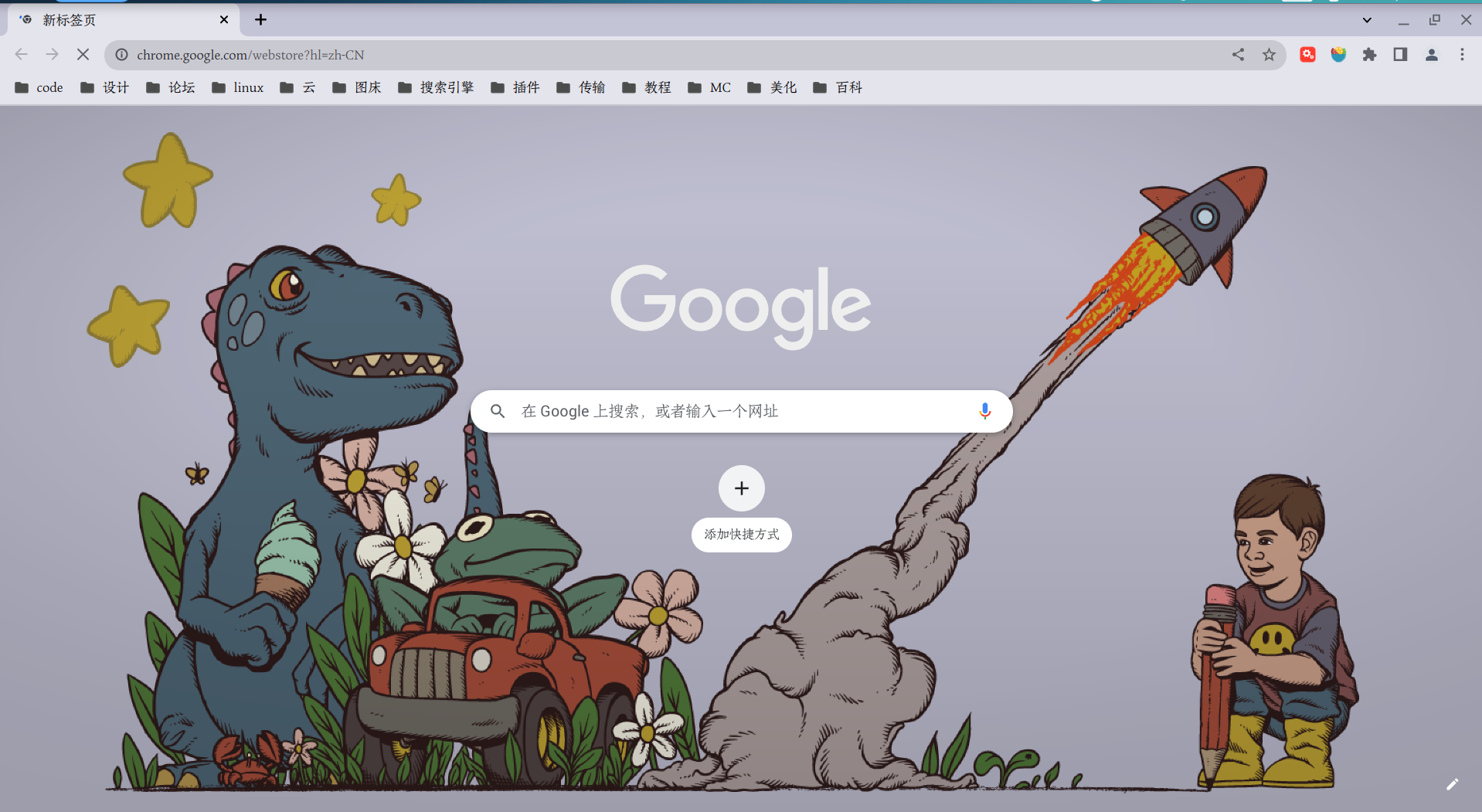The image size is (1482, 812).
Task: Open the 教程 bookmark folder
Action: coord(647,87)
